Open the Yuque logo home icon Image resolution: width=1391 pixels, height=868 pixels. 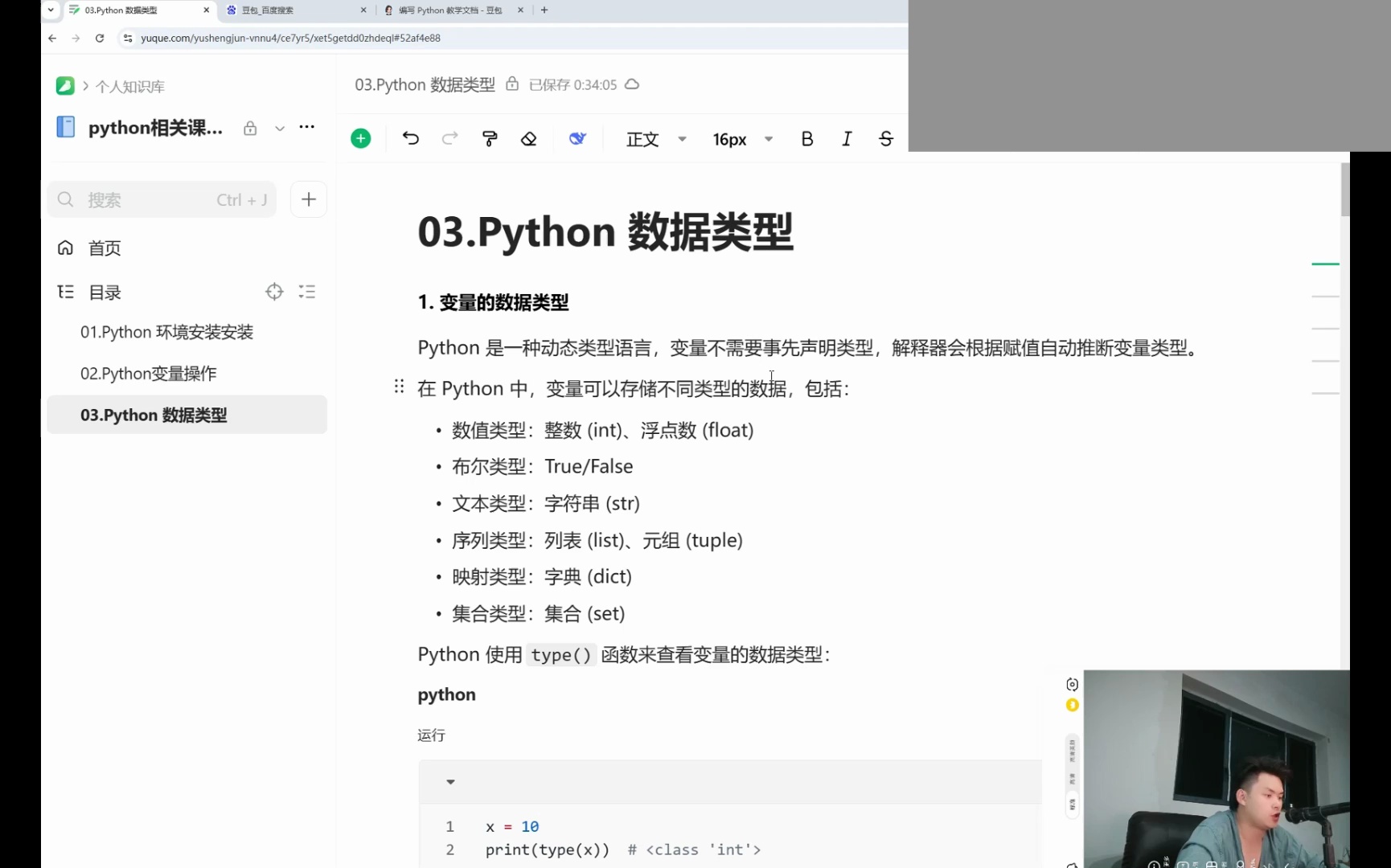[x=65, y=86]
